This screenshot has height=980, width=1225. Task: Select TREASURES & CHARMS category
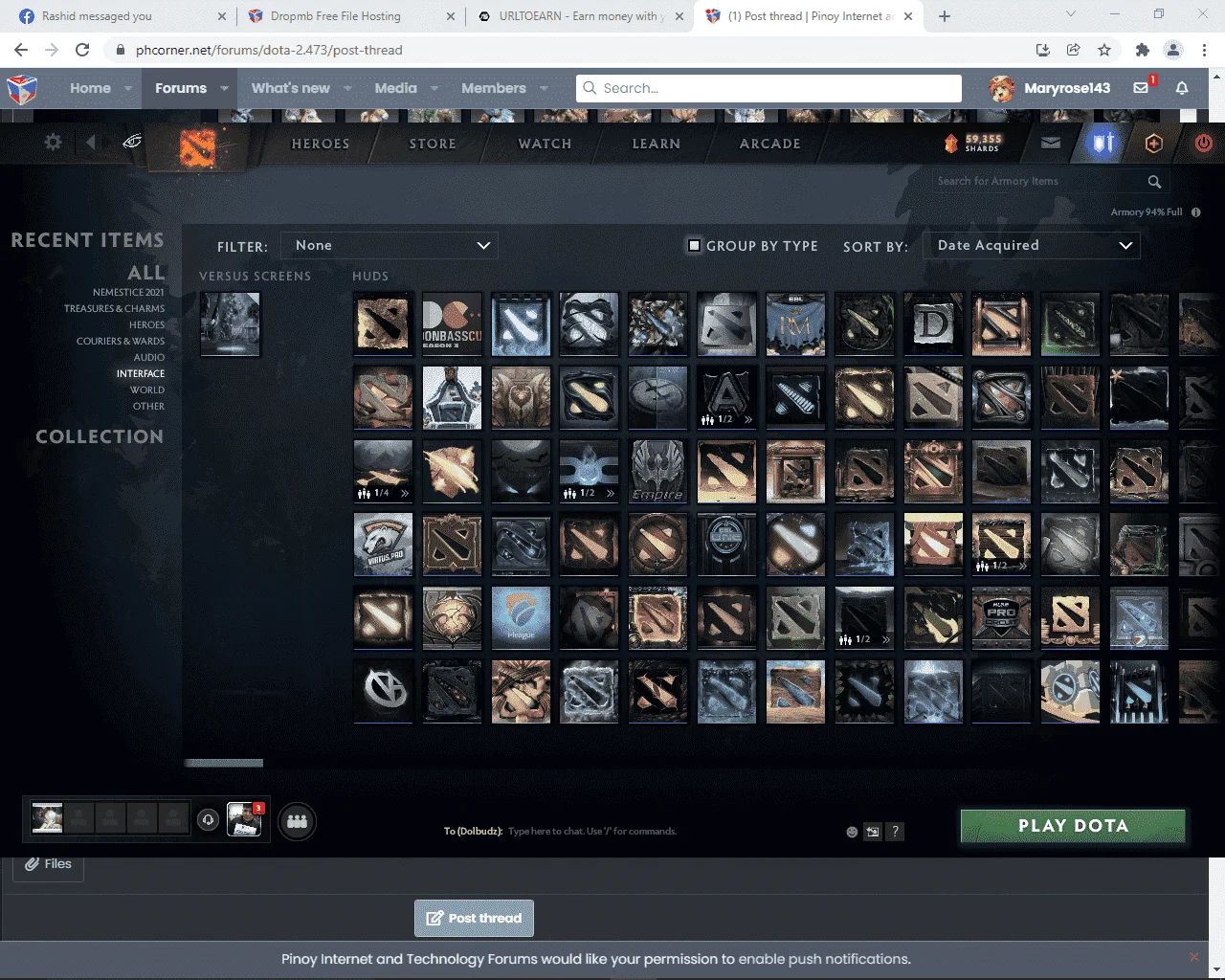(114, 309)
